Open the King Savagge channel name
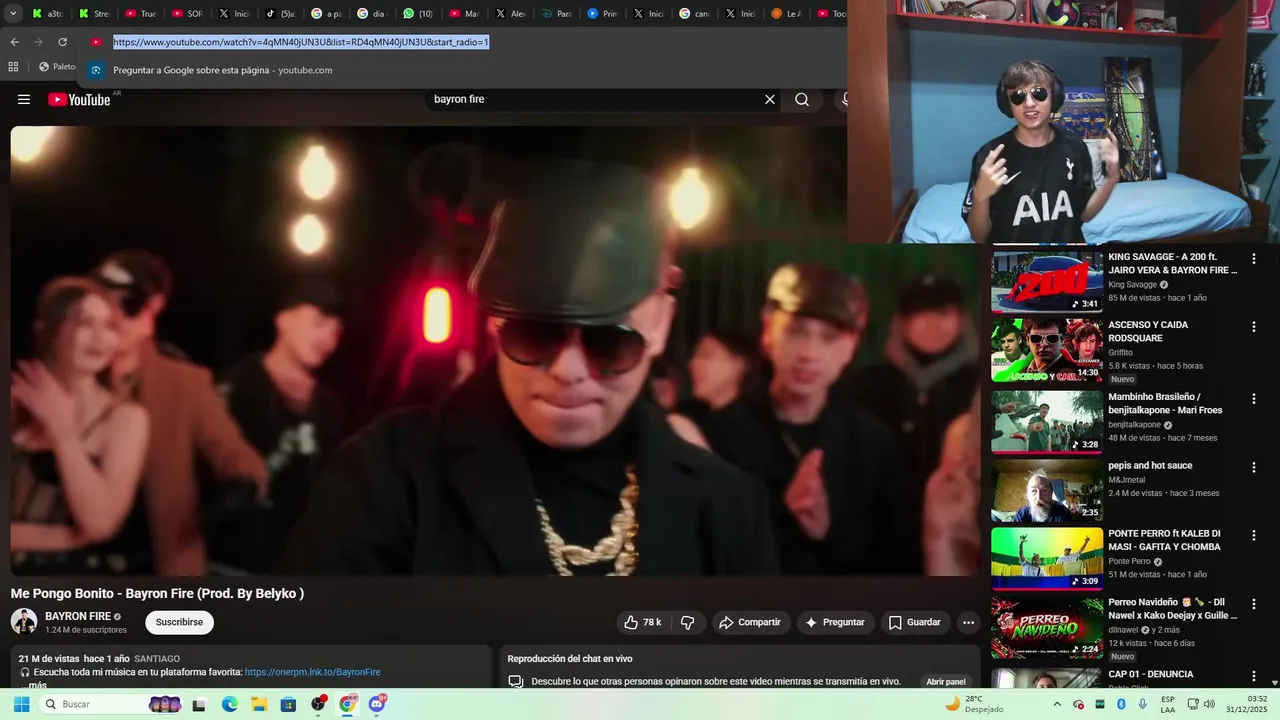Image resolution: width=1280 pixels, height=720 pixels. [1132, 285]
